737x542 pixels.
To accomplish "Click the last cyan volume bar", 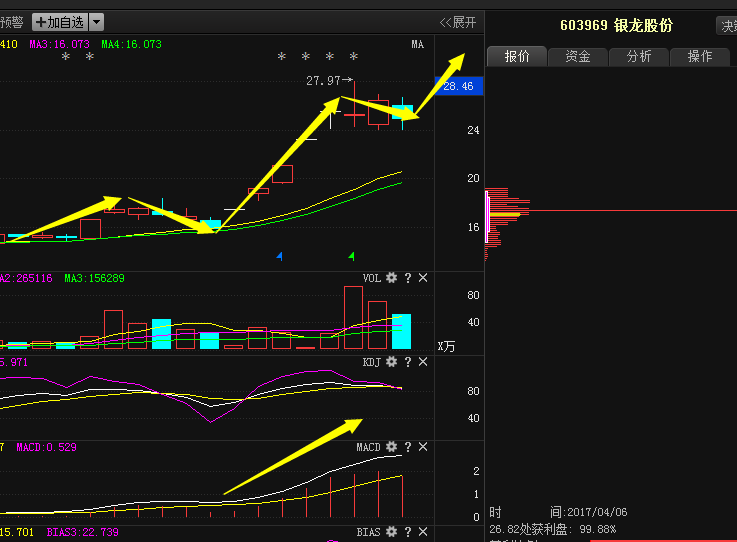I will click(401, 331).
